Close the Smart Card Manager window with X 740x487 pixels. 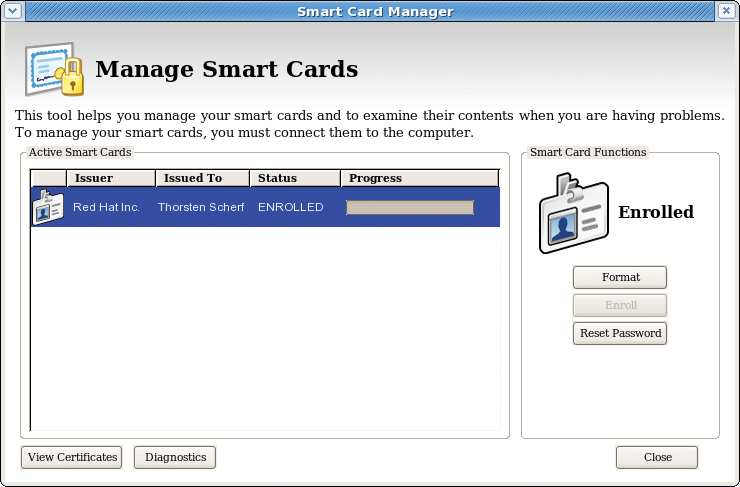click(x=726, y=10)
